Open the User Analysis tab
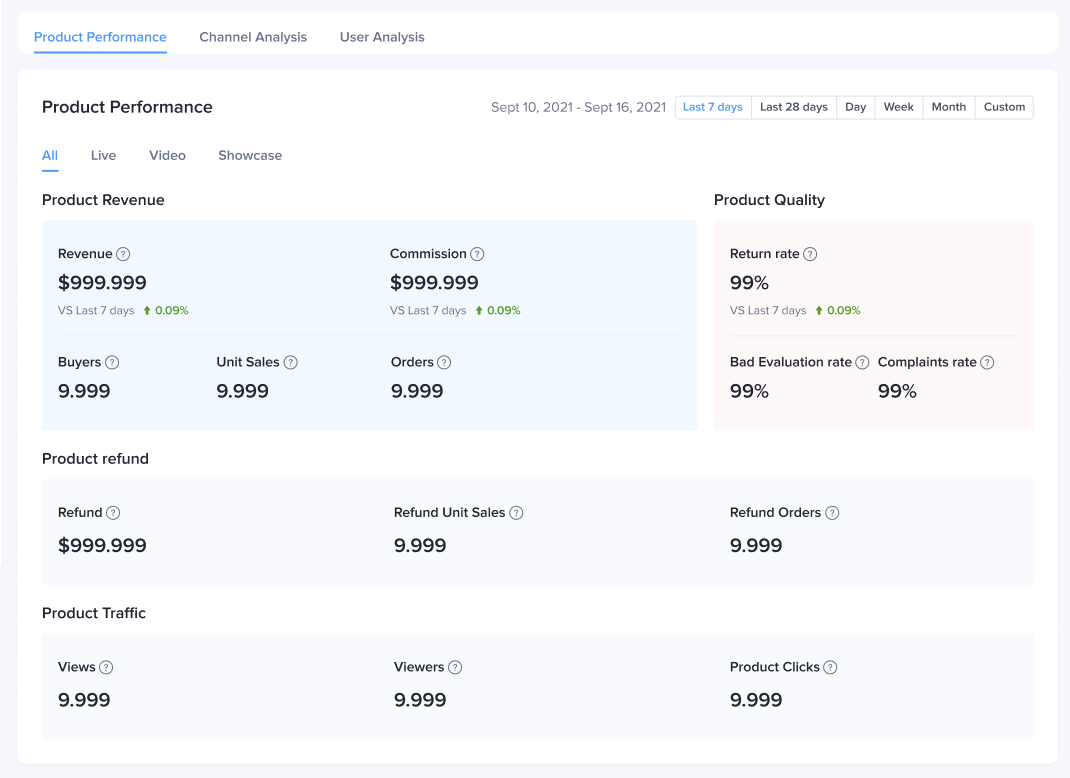The width and height of the screenshot is (1070, 778). 382,37
